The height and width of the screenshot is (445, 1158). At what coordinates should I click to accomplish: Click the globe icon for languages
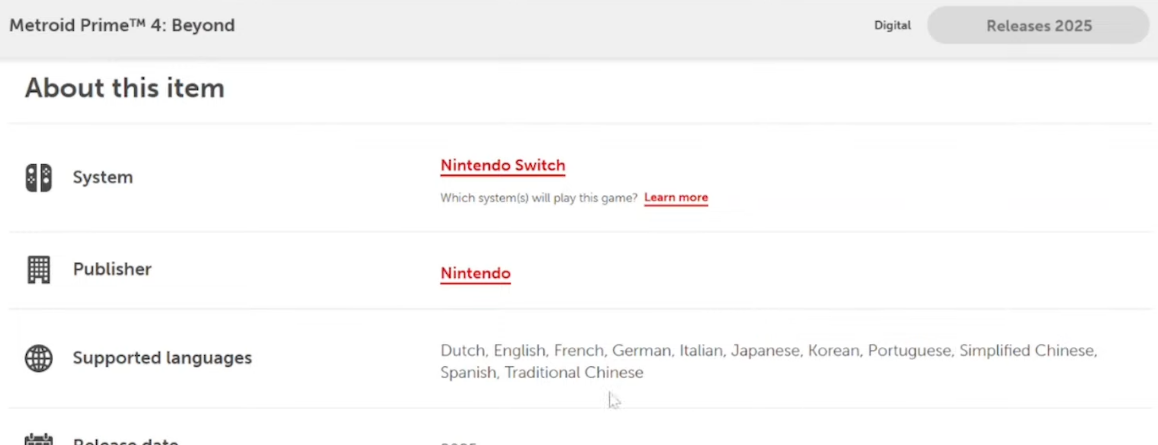[x=38, y=358]
